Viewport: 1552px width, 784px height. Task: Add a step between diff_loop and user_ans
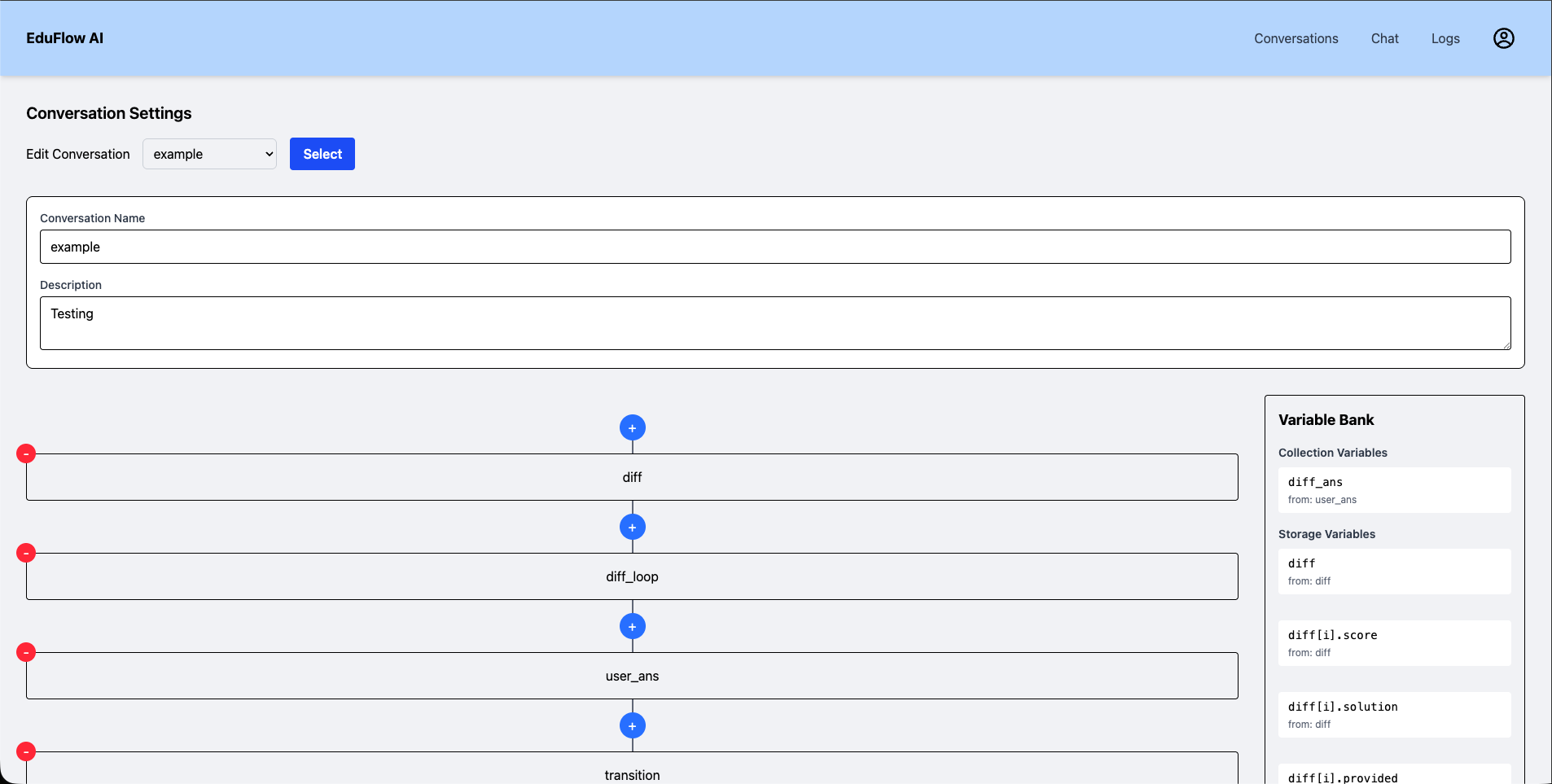point(632,626)
